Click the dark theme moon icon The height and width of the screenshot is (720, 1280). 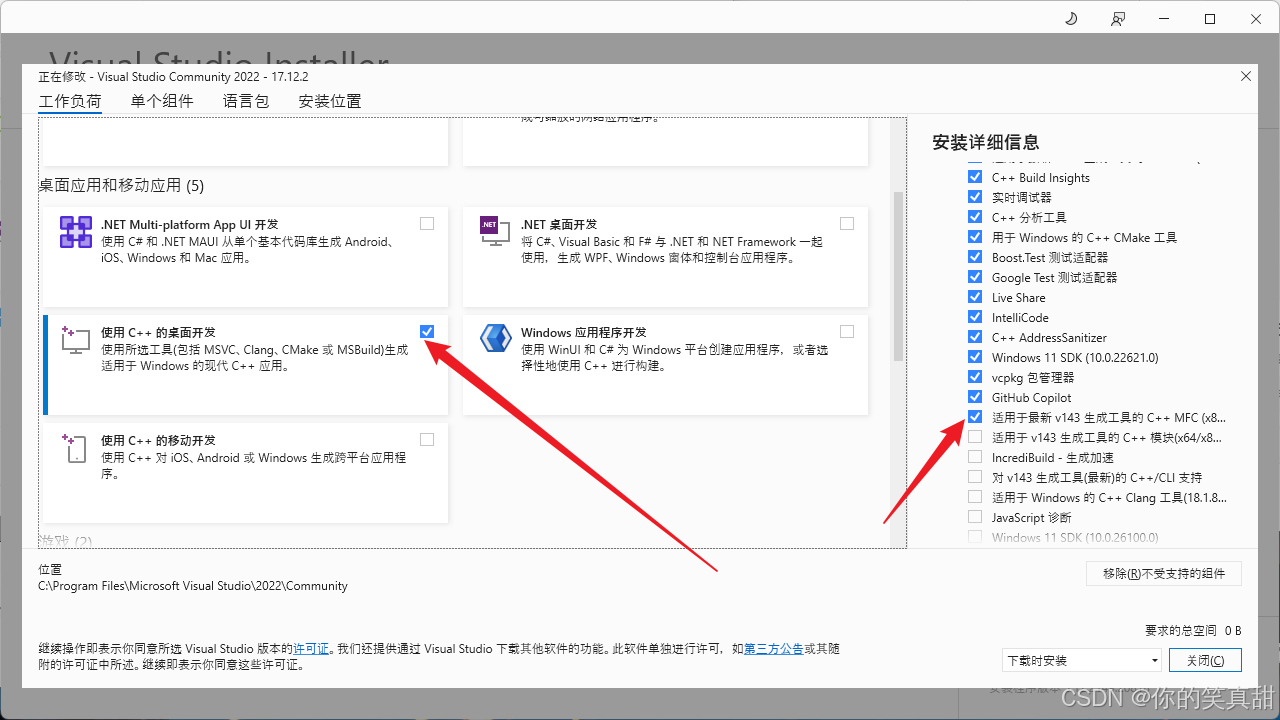point(1070,18)
